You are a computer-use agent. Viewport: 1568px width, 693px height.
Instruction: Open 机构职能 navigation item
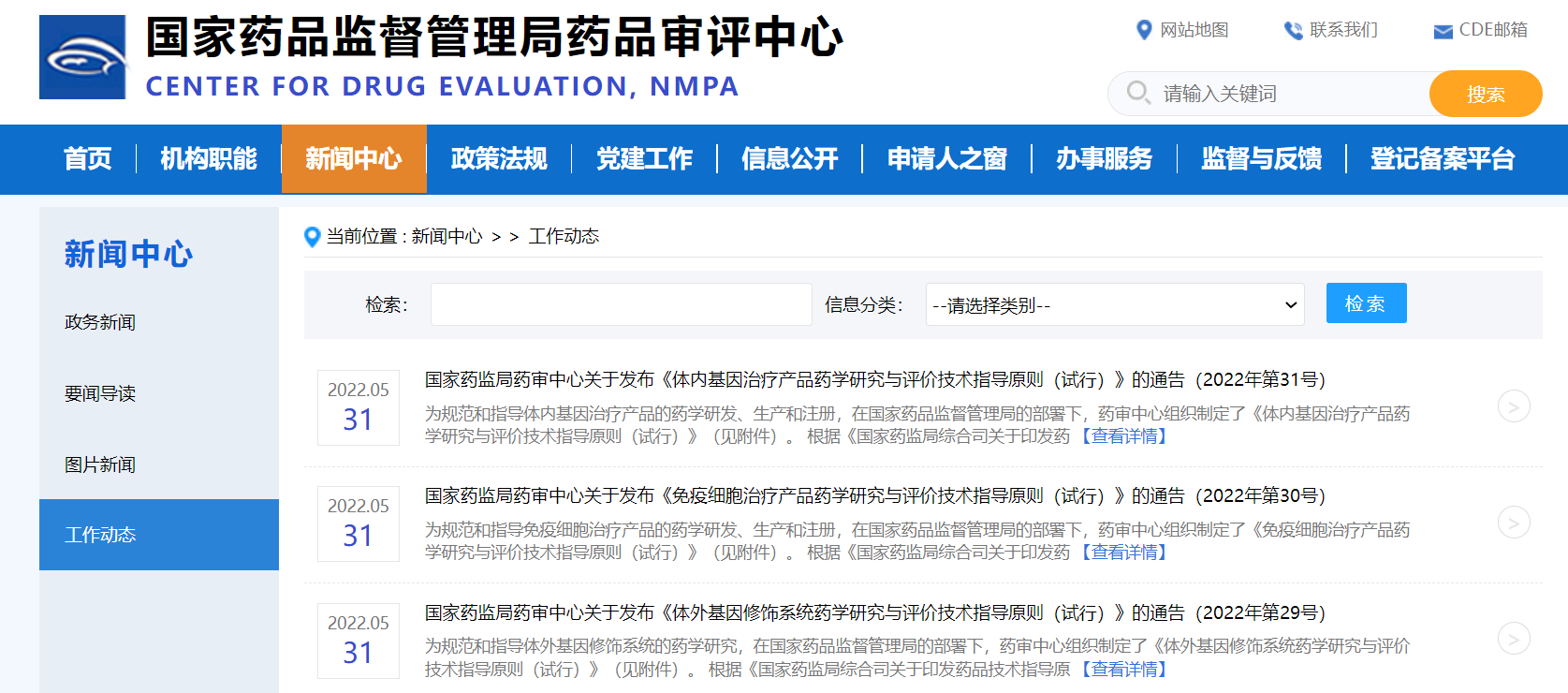pos(209,159)
